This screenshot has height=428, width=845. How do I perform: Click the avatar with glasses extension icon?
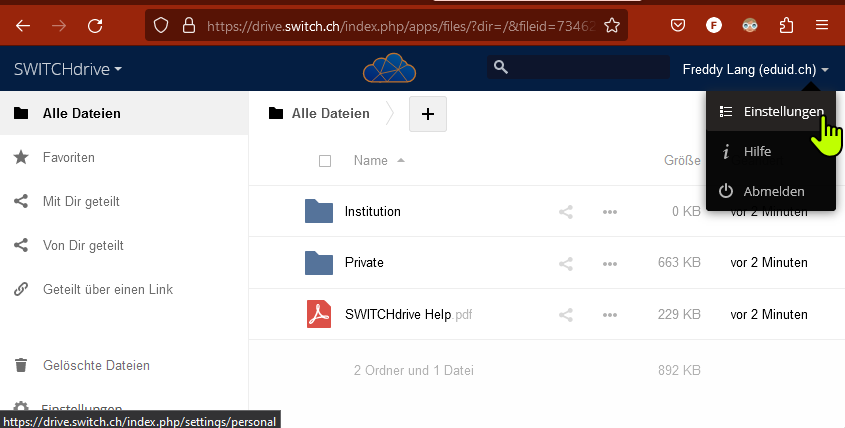click(x=750, y=25)
